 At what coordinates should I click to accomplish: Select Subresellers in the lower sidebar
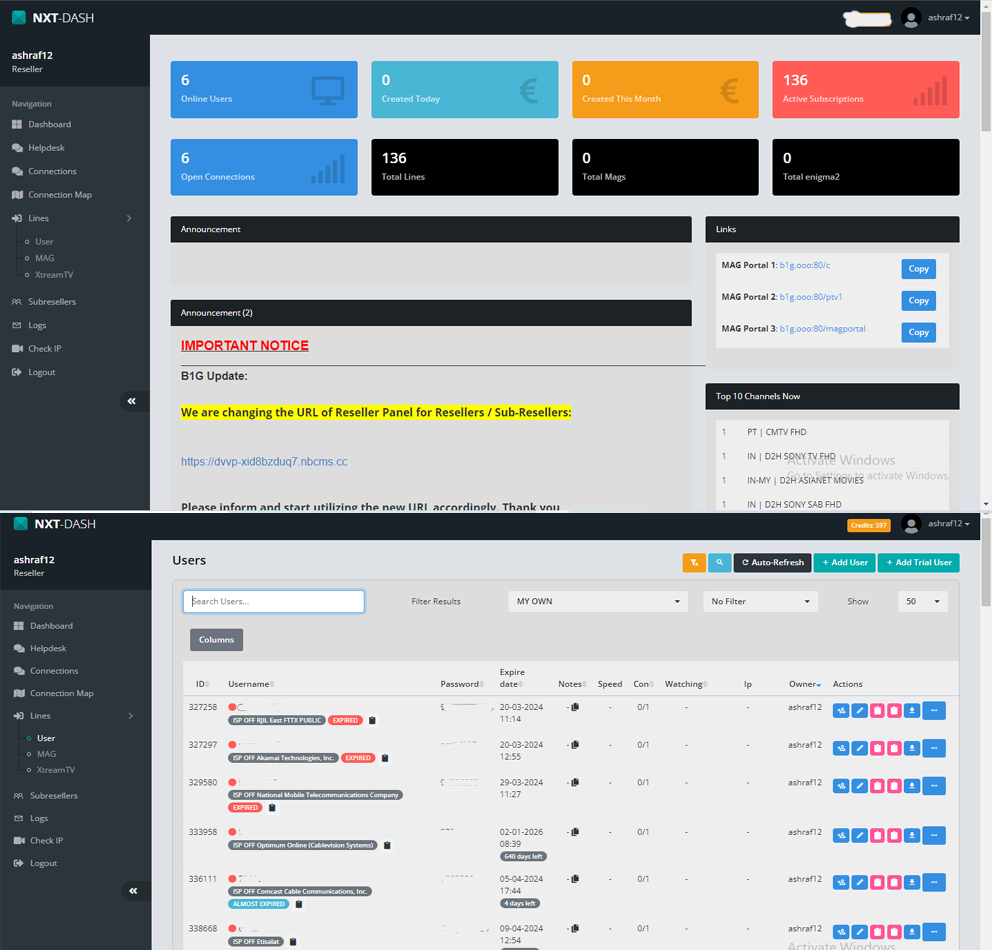point(54,796)
